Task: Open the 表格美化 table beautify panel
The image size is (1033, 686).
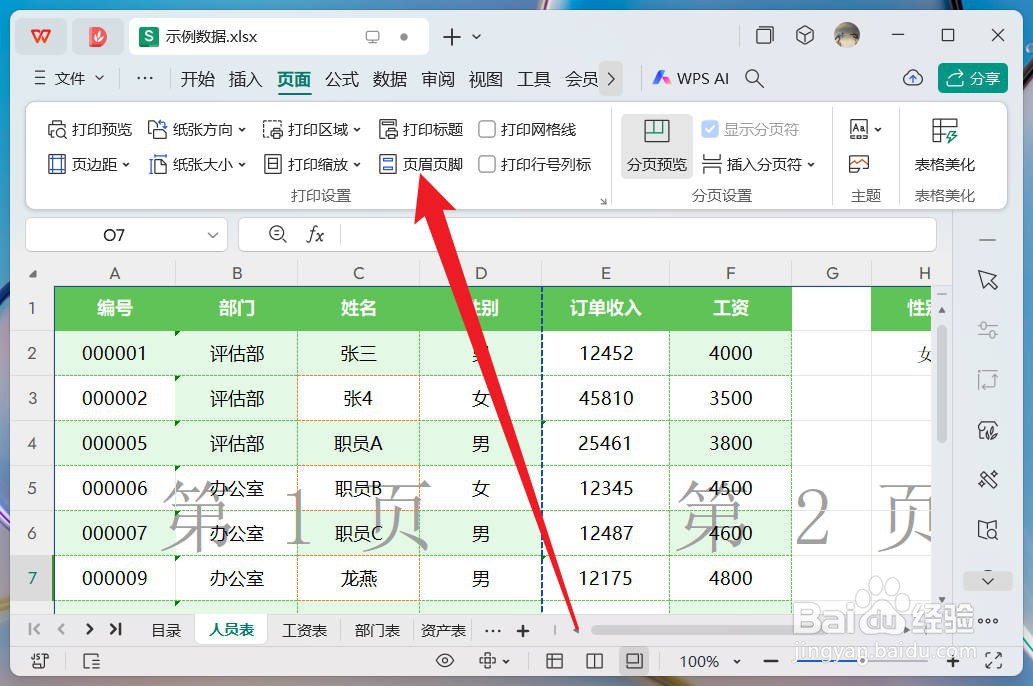Action: [x=943, y=145]
